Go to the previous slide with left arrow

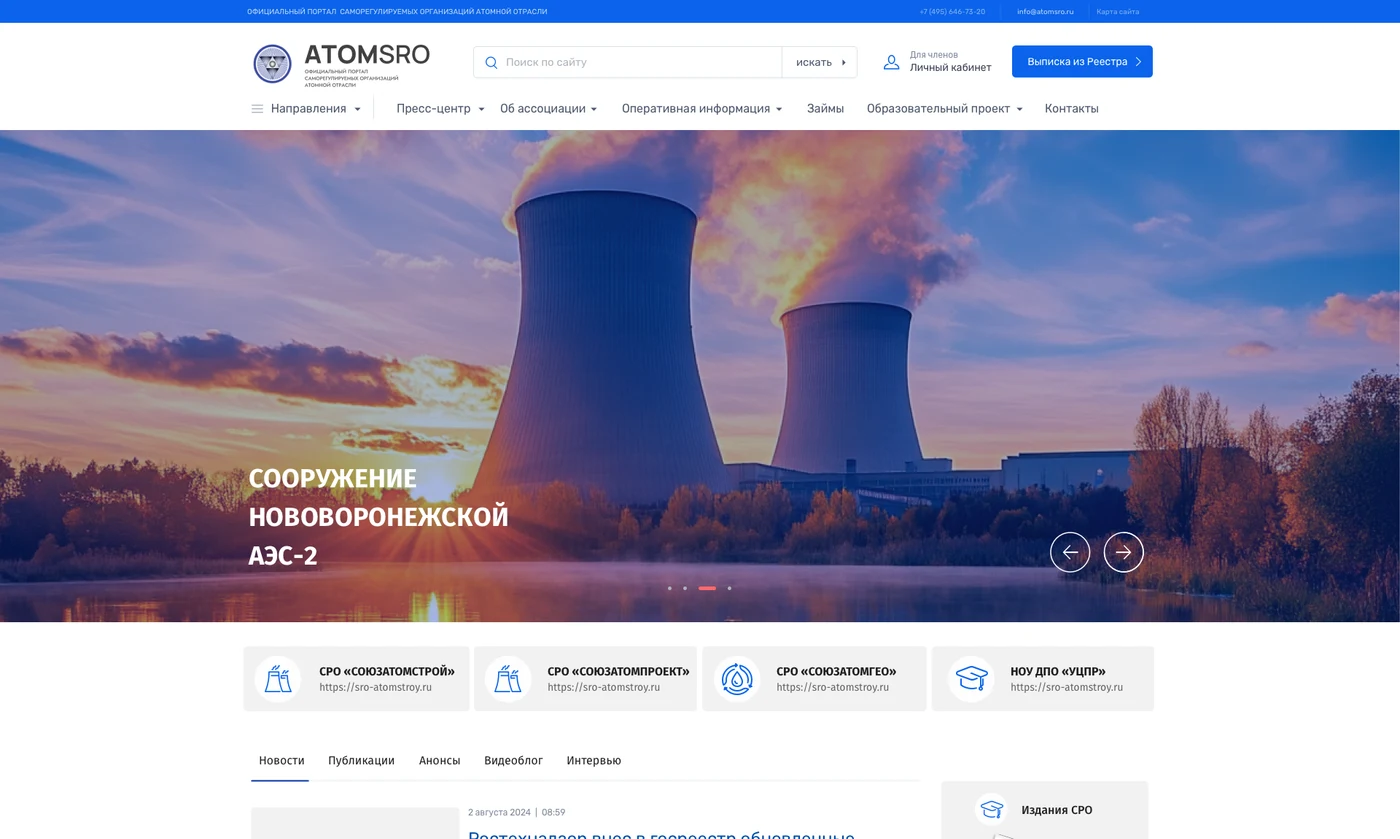(1070, 552)
